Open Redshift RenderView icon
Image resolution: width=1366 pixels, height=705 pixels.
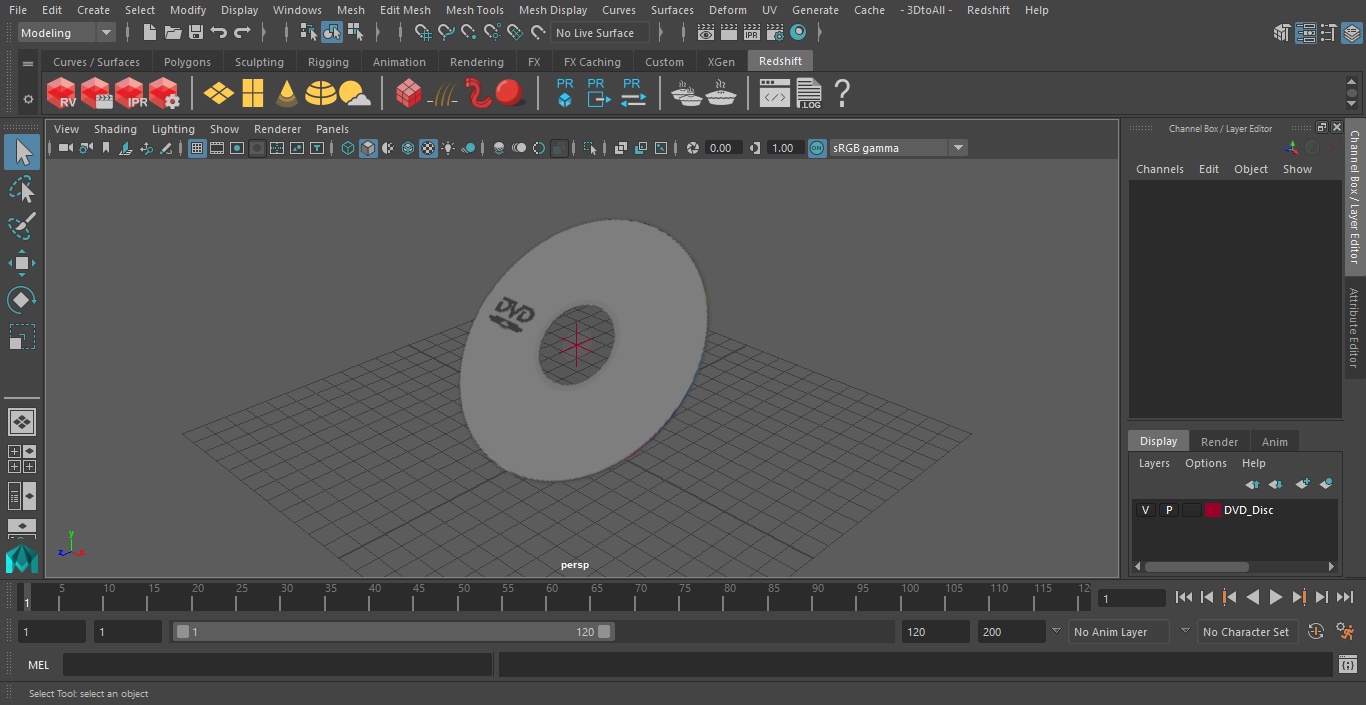[x=62, y=94]
